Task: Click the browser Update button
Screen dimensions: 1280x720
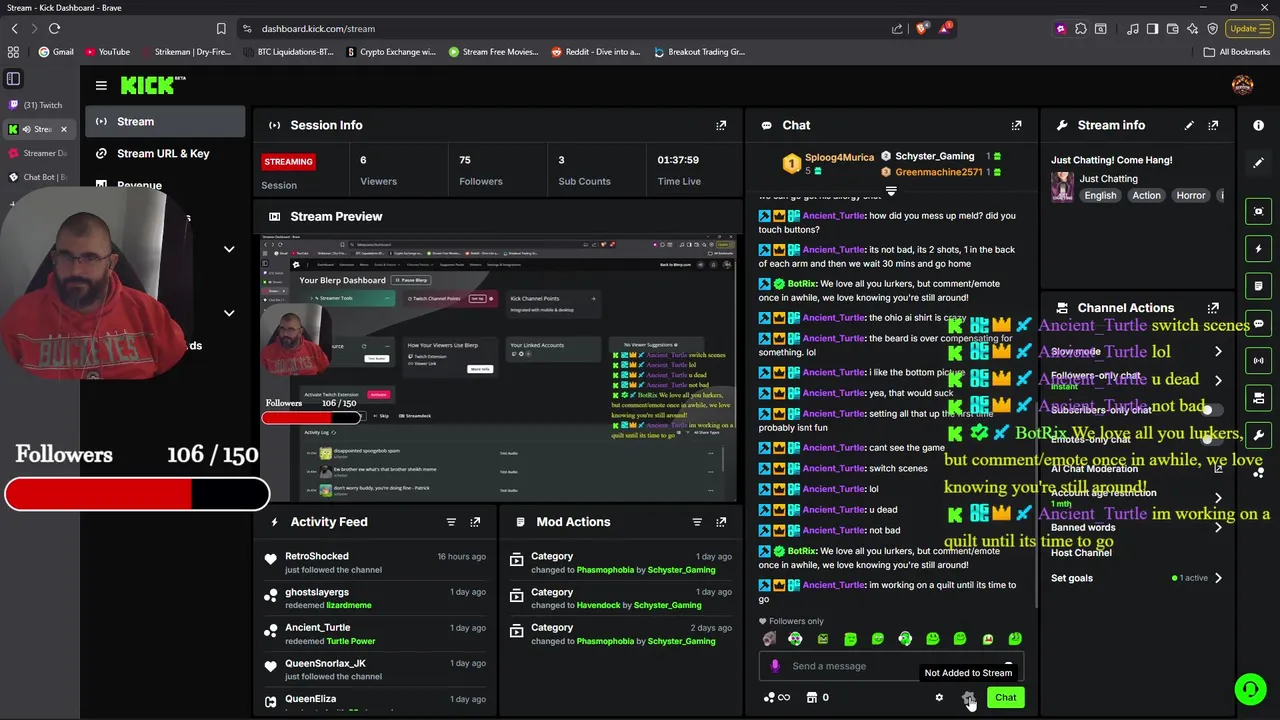Action: click(1249, 29)
